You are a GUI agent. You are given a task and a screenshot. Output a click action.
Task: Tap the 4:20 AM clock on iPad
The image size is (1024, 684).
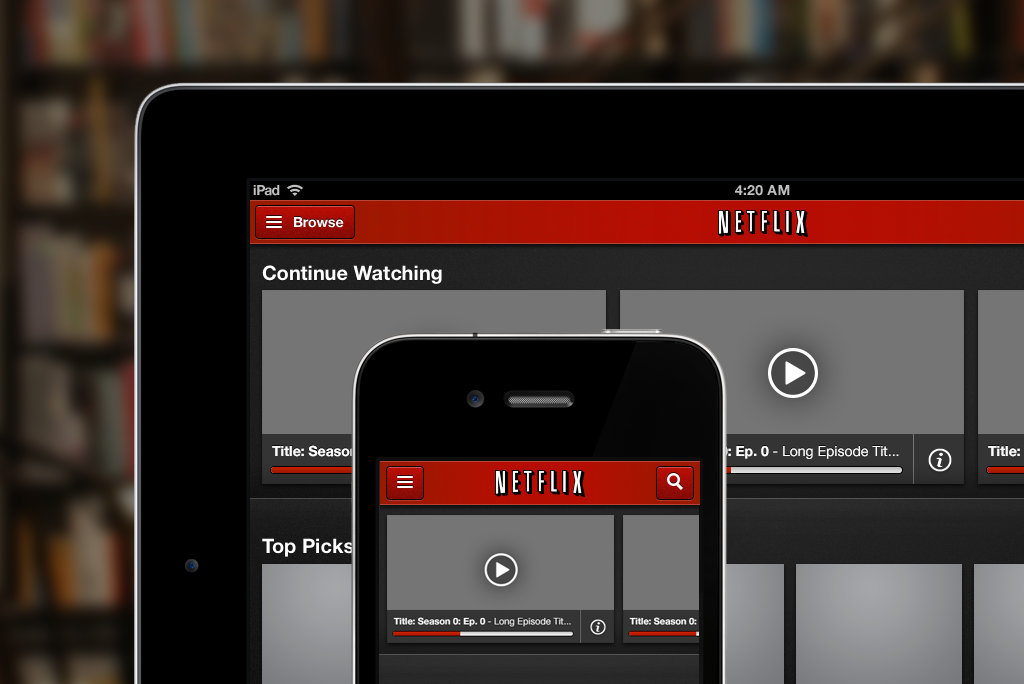point(762,190)
